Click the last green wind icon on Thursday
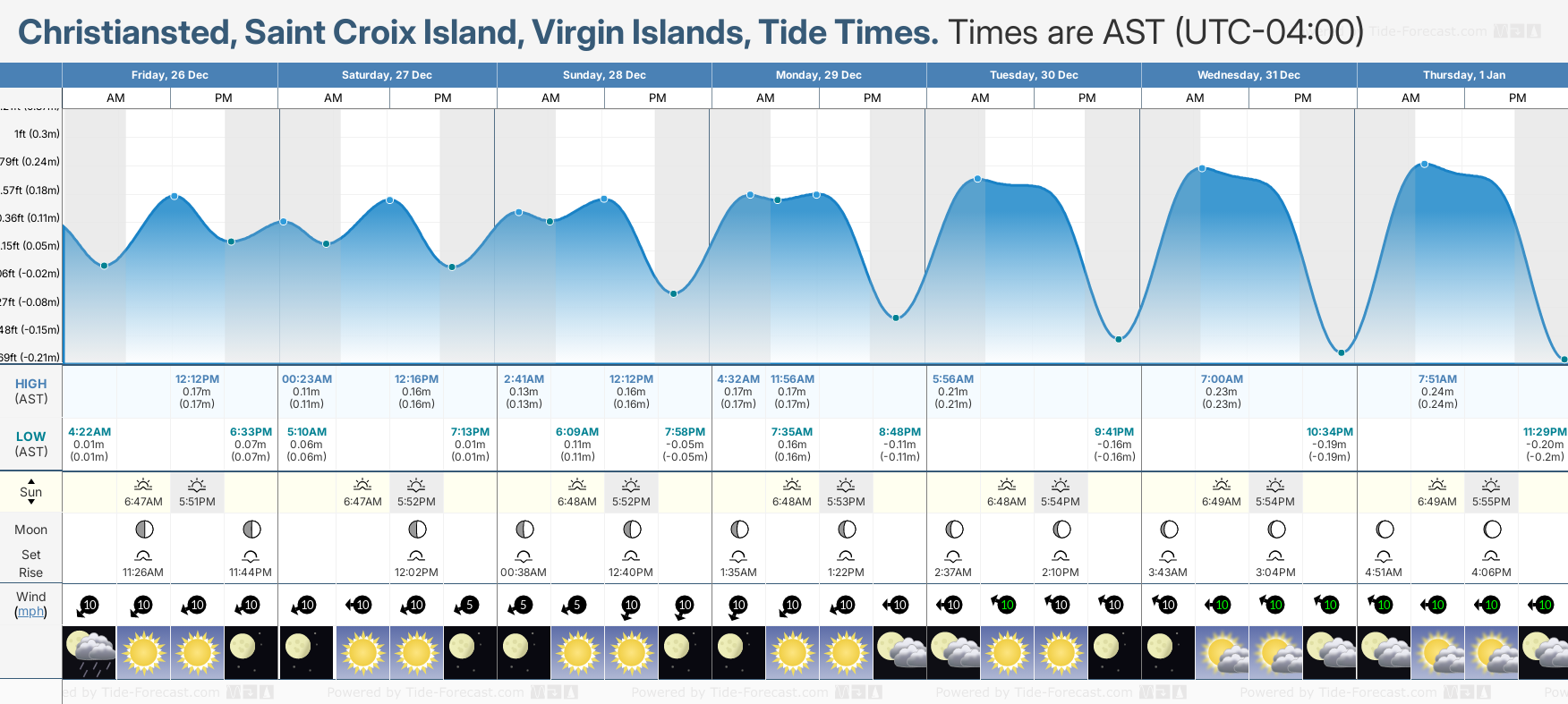The width and height of the screenshot is (1568, 704). click(1543, 606)
